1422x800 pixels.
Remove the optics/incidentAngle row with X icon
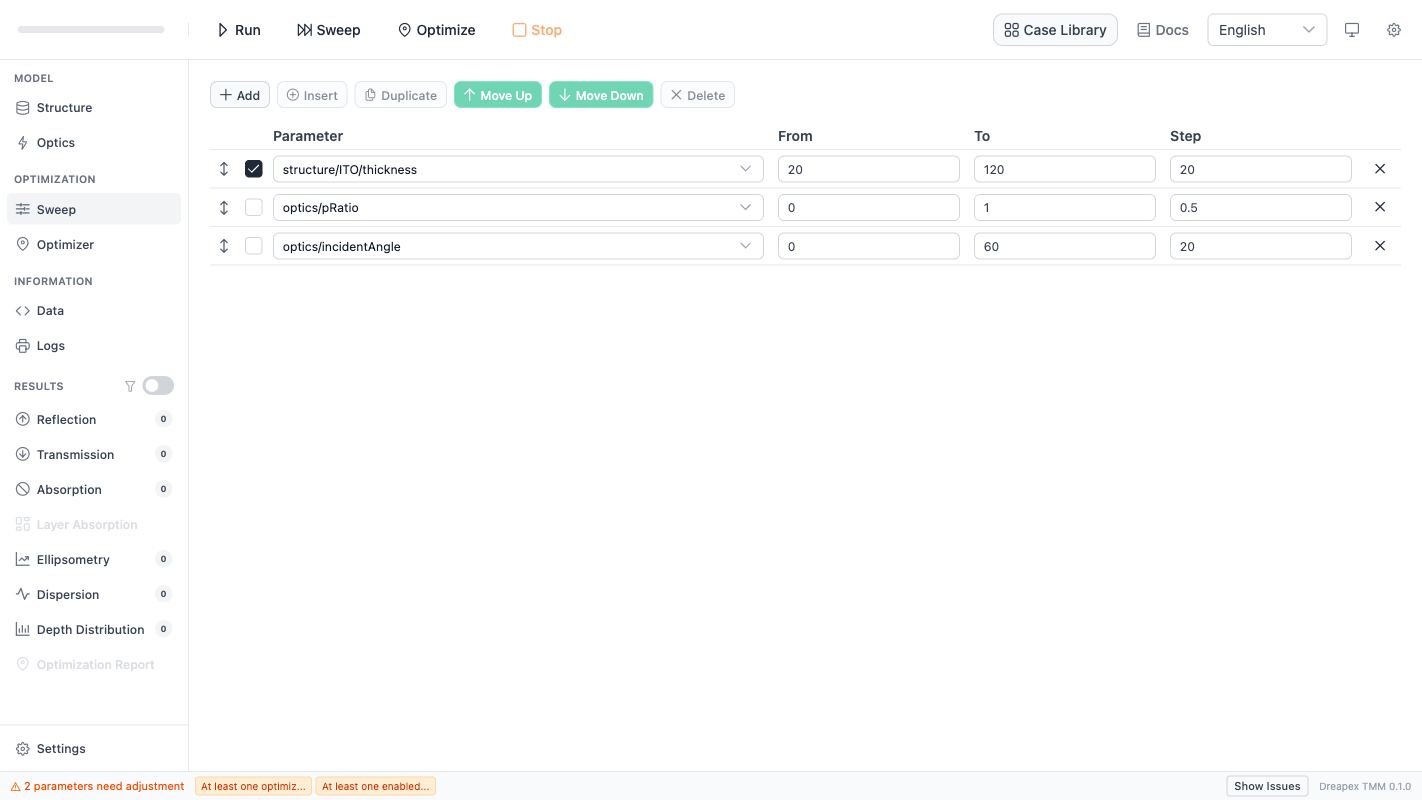[x=1379, y=246]
